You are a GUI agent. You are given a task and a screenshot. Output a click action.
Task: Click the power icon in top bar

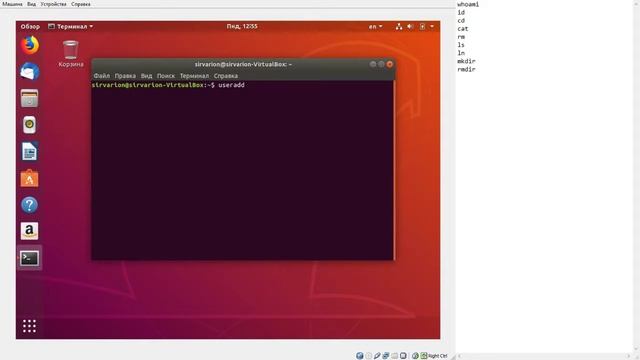coord(422,27)
